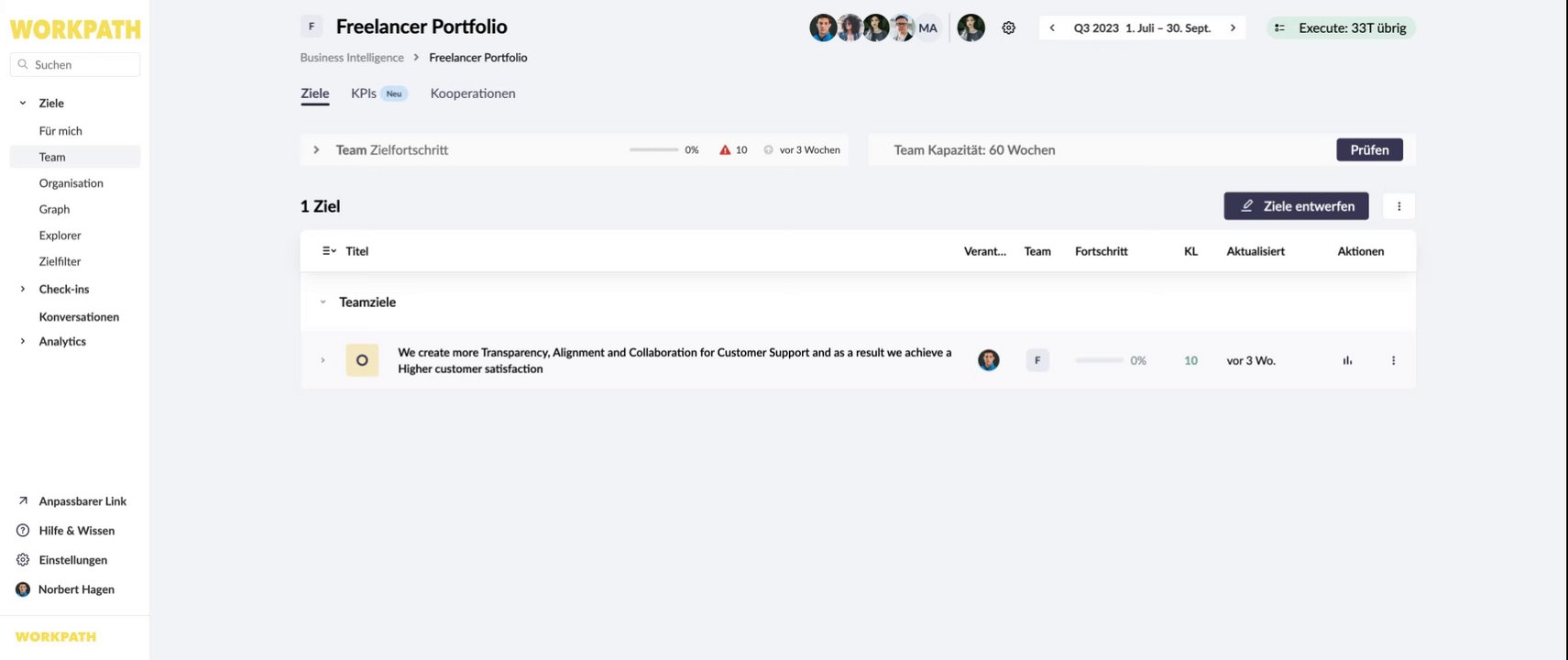Collapse the Teamziele group
1568x660 pixels.
[x=323, y=302]
